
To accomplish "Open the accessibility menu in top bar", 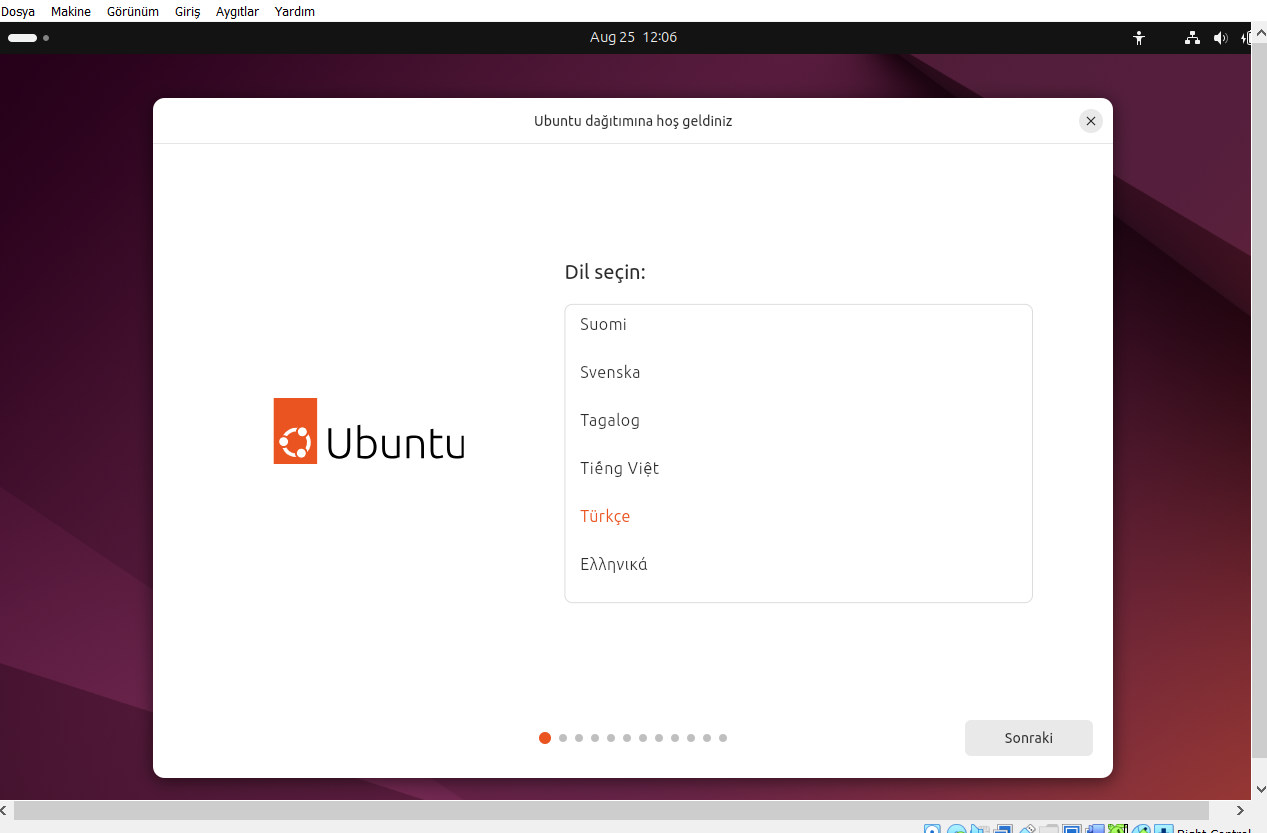I will pos(1138,38).
